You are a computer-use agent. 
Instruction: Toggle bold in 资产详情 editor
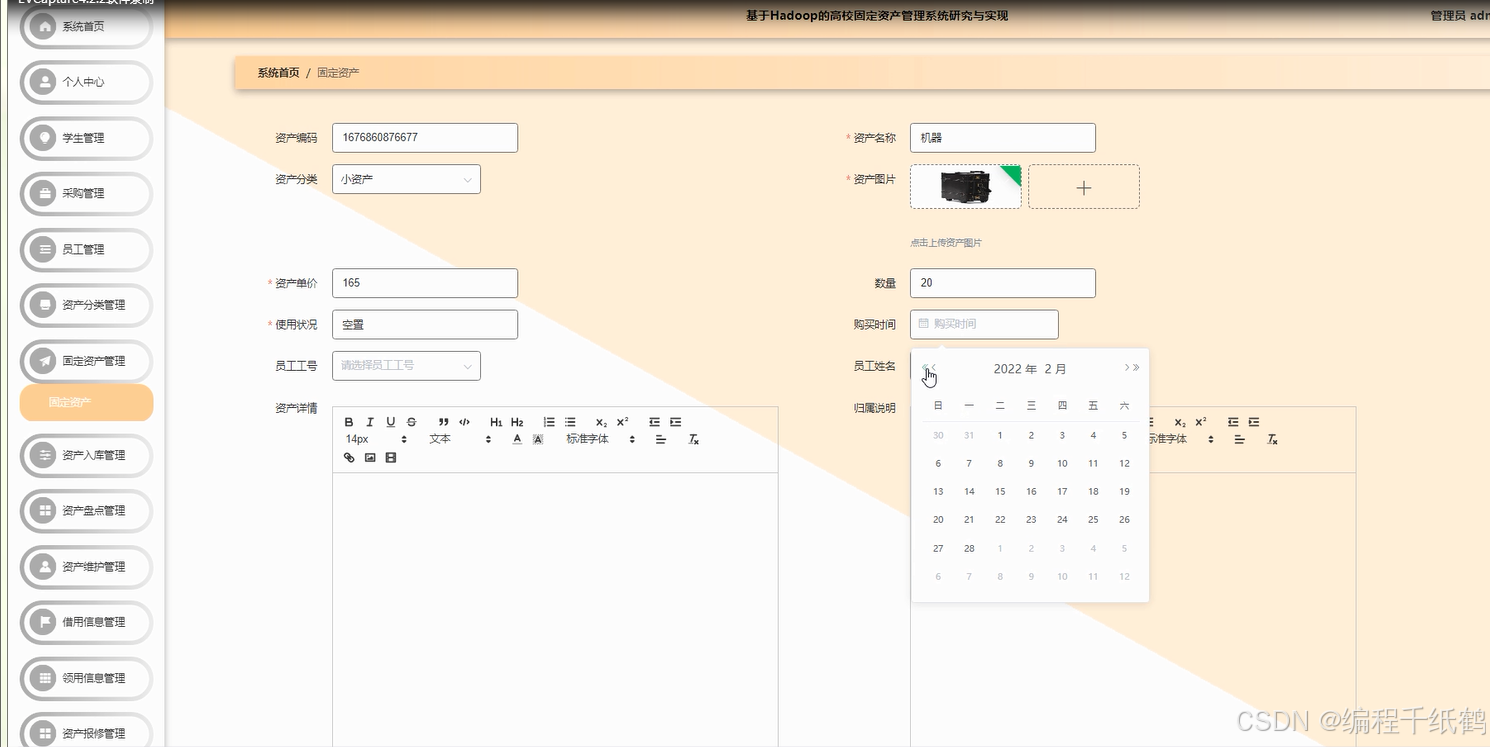coord(349,422)
